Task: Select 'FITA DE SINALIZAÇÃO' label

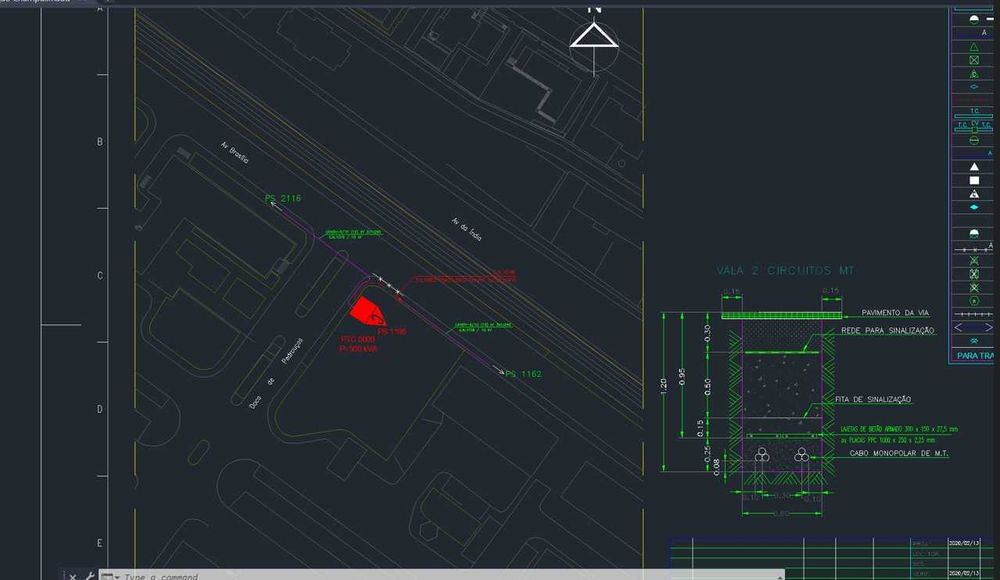Action: pos(873,399)
